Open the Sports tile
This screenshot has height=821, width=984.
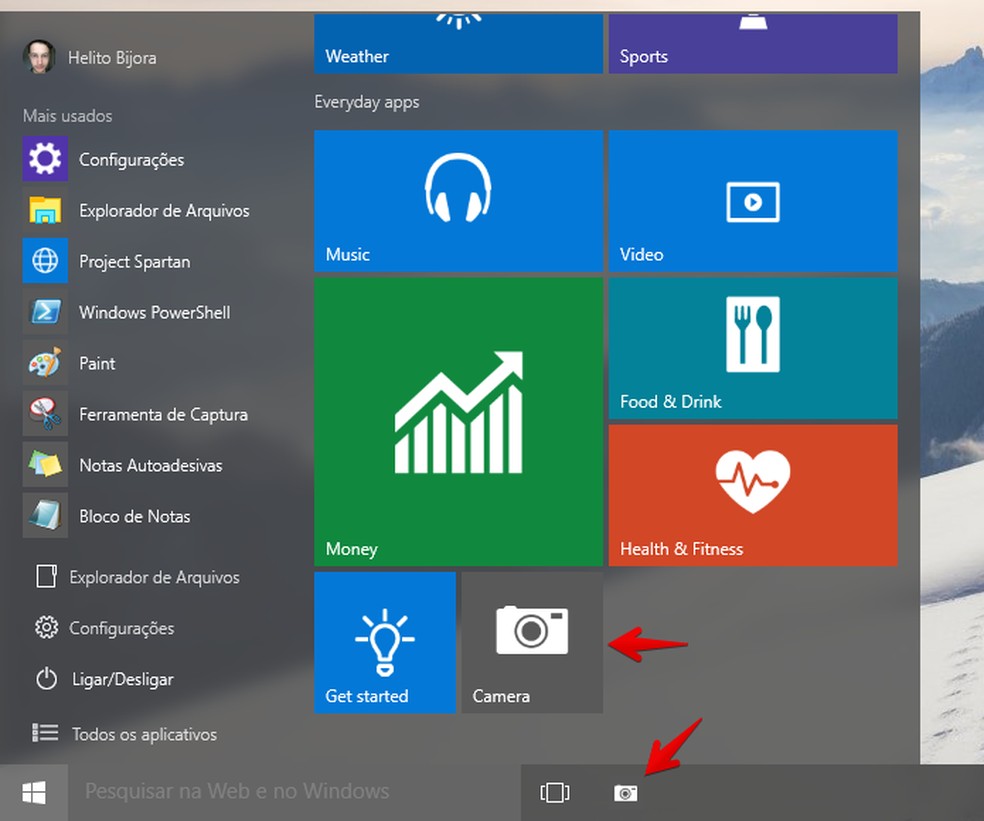[752, 43]
